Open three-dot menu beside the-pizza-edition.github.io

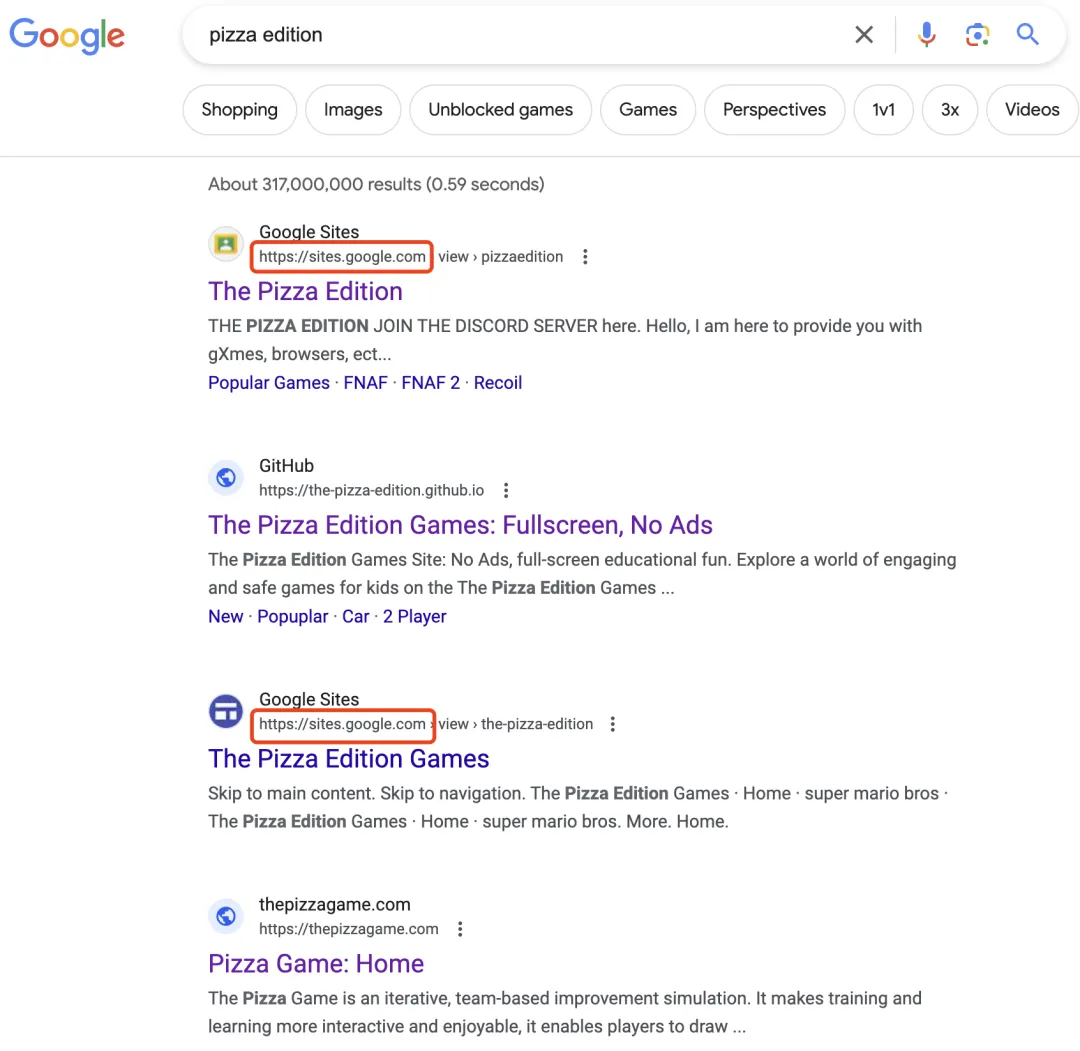click(x=506, y=491)
